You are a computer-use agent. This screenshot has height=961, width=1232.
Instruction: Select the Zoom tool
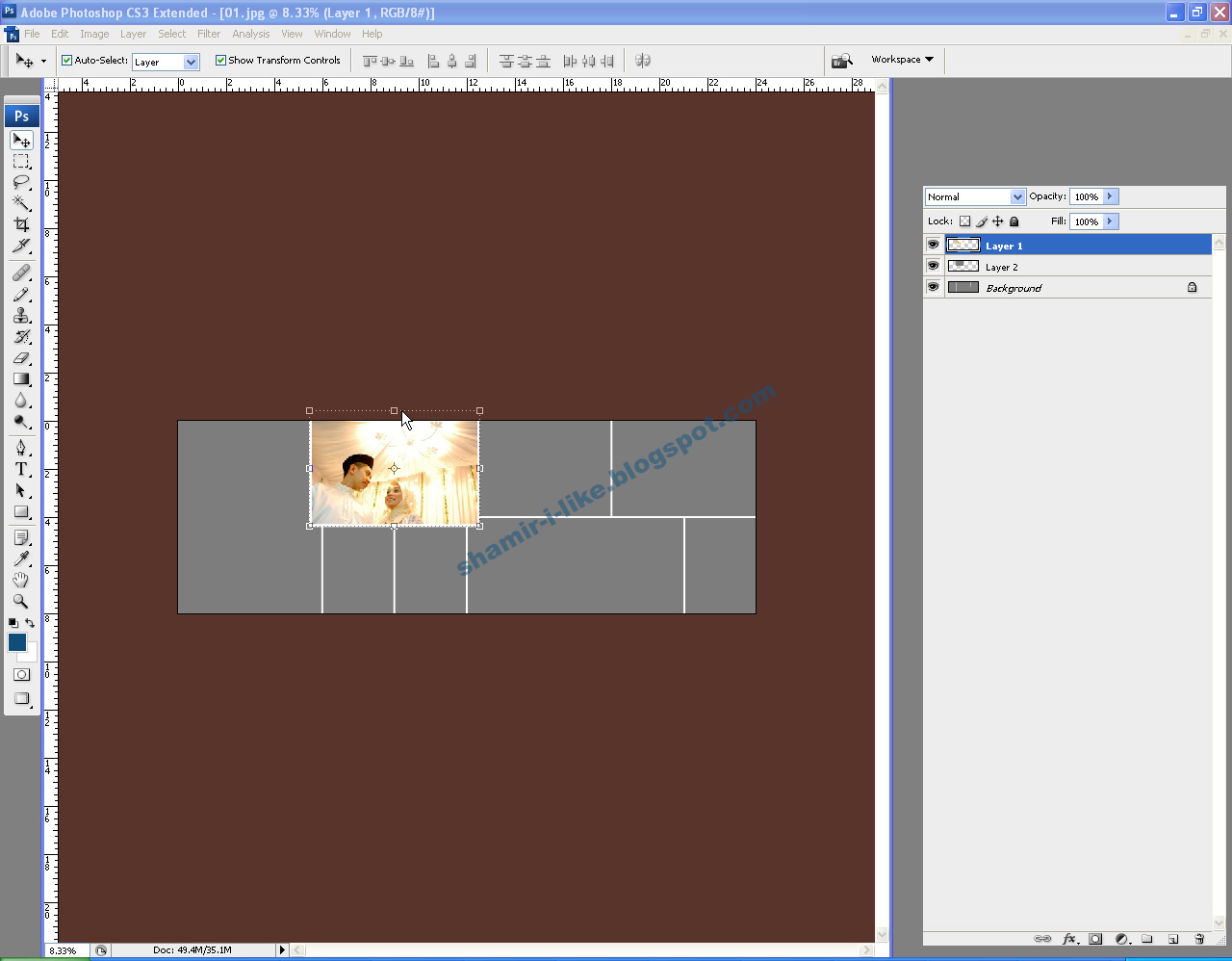point(21,601)
